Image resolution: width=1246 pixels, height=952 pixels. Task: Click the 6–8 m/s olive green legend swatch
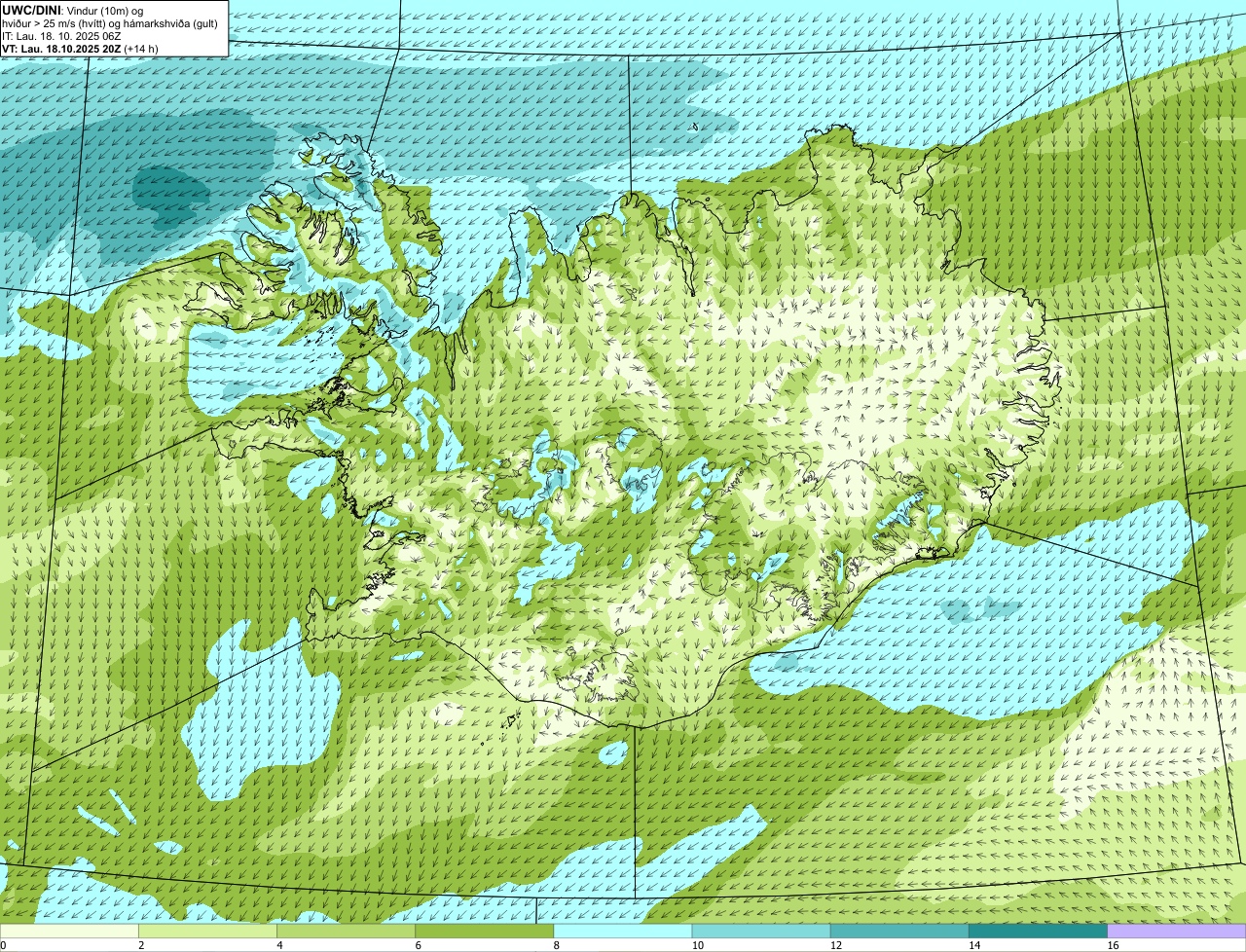click(x=485, y=931)
